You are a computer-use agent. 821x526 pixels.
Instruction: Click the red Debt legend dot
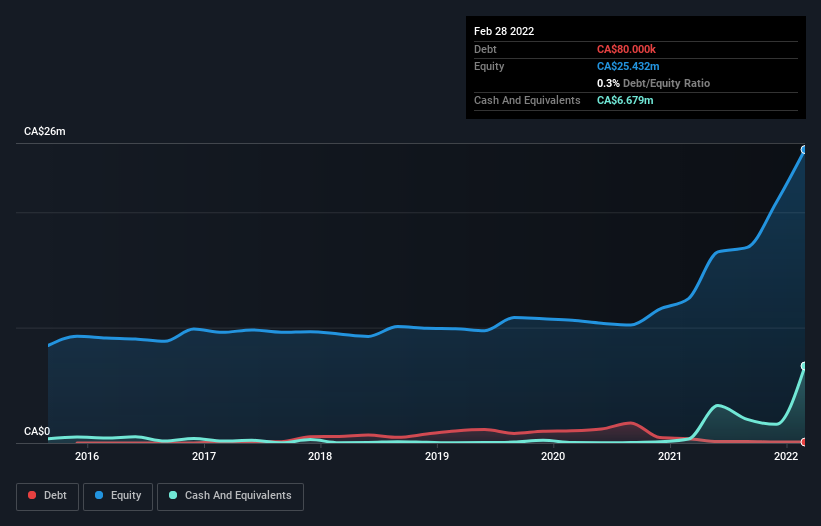[32, 495]
